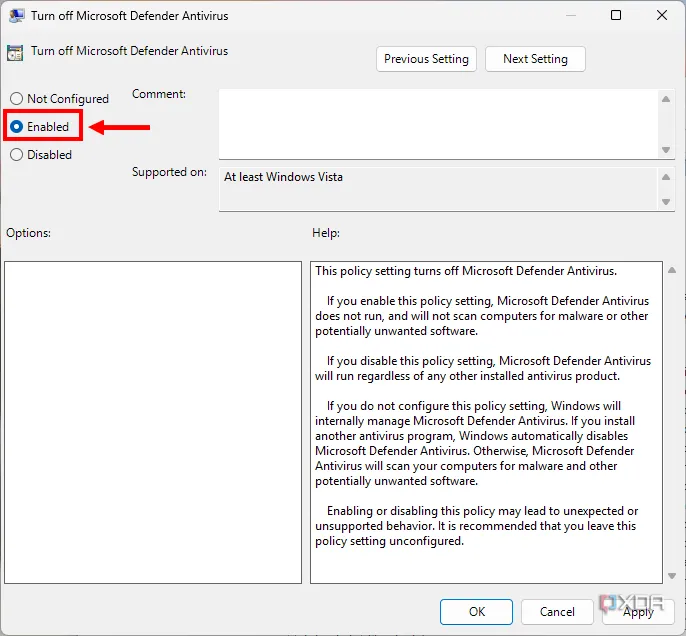Click Help pane scroll up arrow
Viewport: 686px width, 636px height.
click(672, 270)
